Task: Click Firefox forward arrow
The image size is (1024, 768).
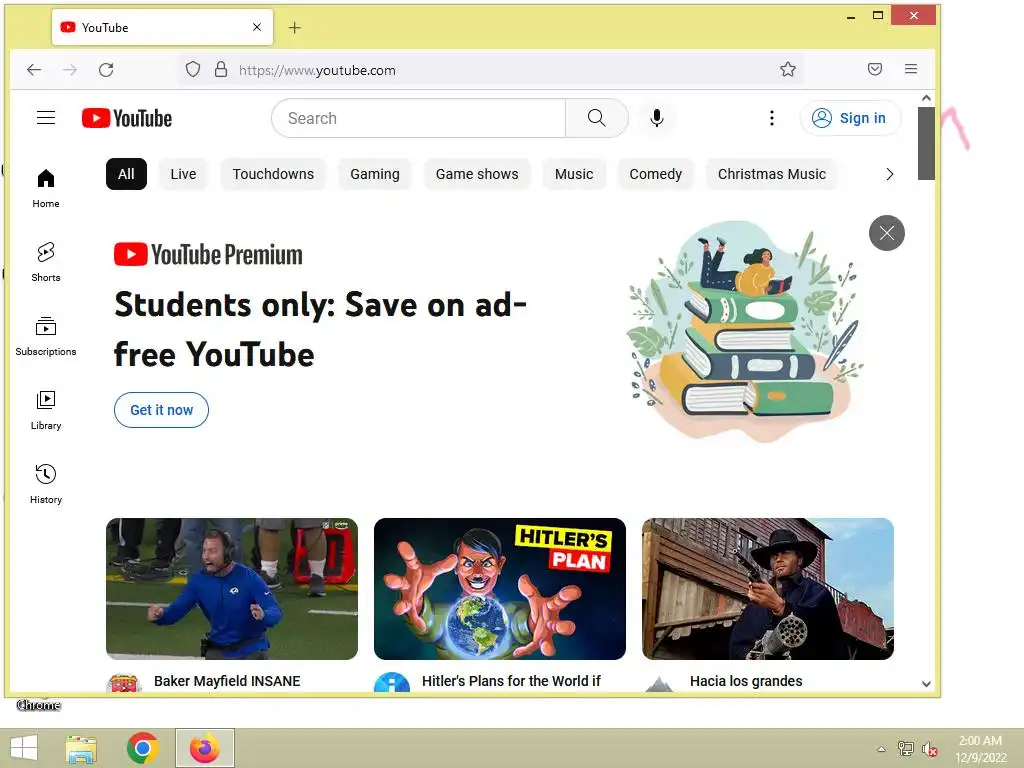Action: pyautogui.click(x=70, y=70)
